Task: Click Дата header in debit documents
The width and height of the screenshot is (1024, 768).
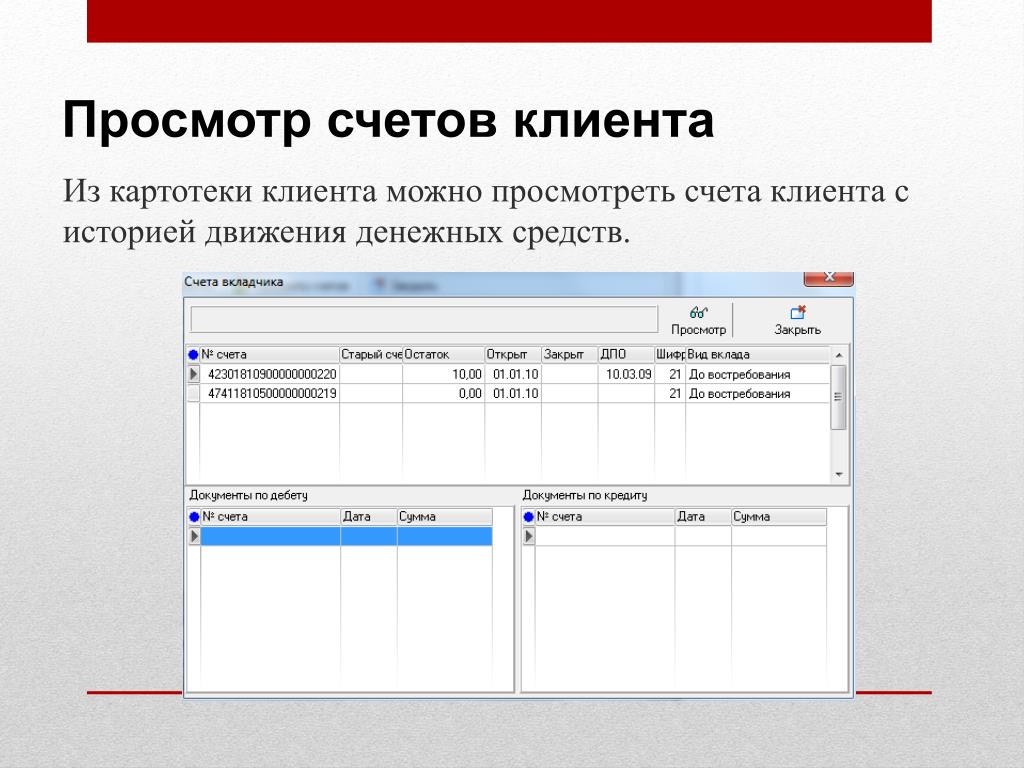Action: click(369, 517)
